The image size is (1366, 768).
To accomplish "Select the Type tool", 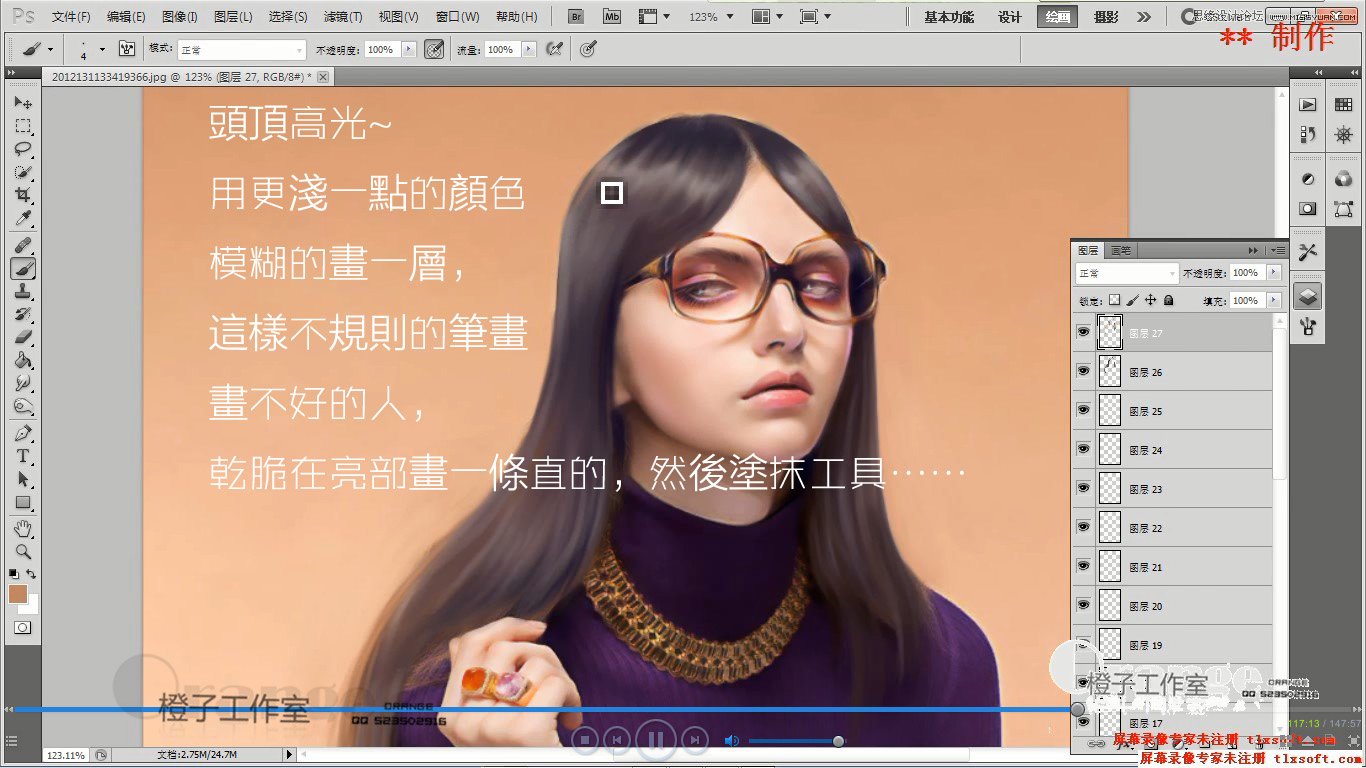I will (x=23, y=456).
